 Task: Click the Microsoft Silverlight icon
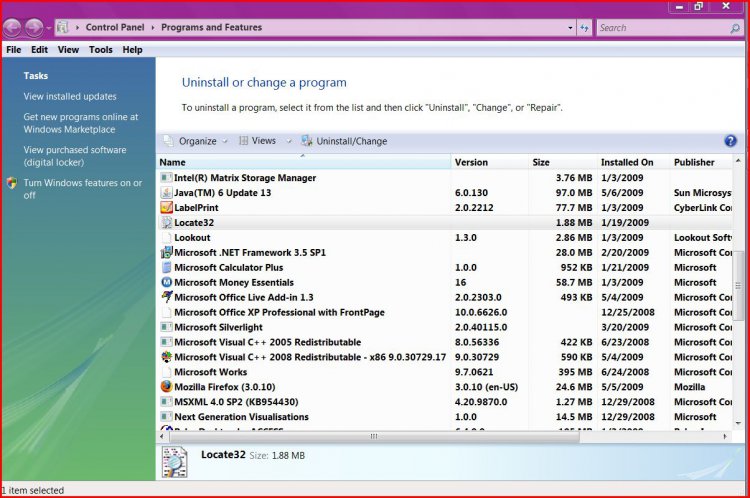tap(166, 327)
